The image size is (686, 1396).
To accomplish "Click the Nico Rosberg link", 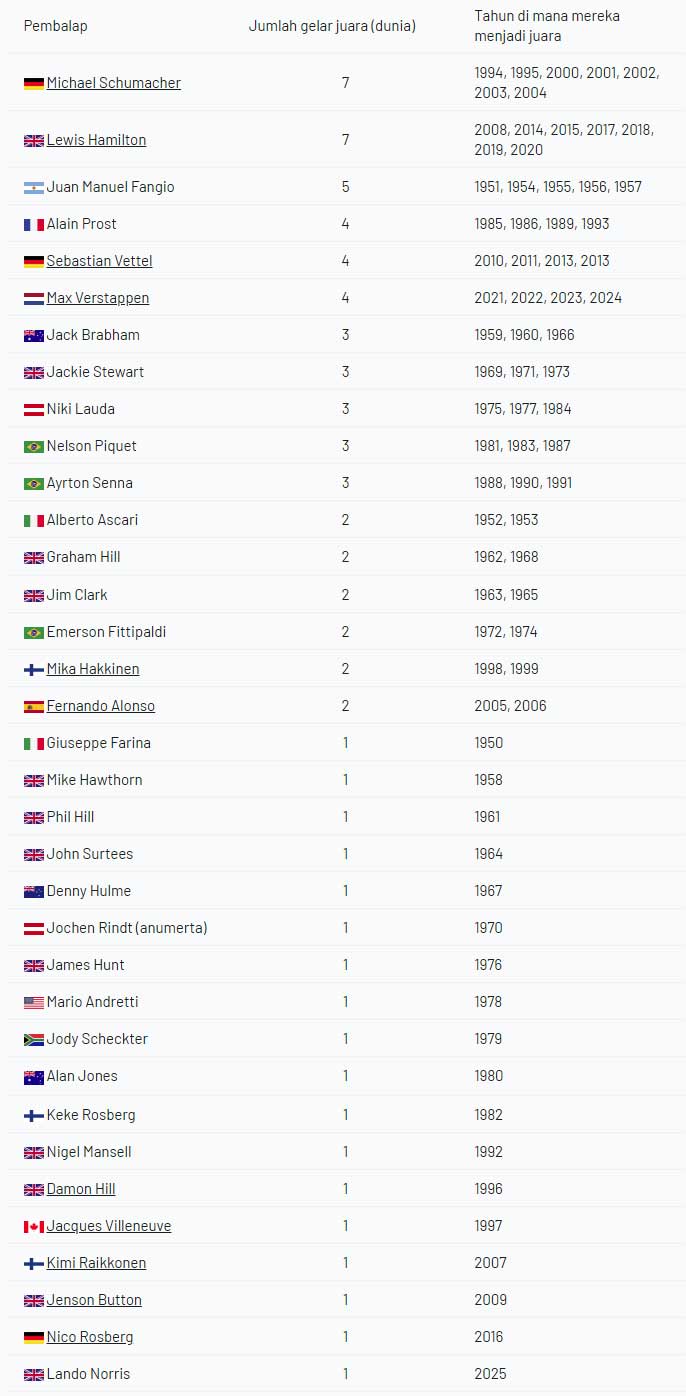I will (90, 1337).
